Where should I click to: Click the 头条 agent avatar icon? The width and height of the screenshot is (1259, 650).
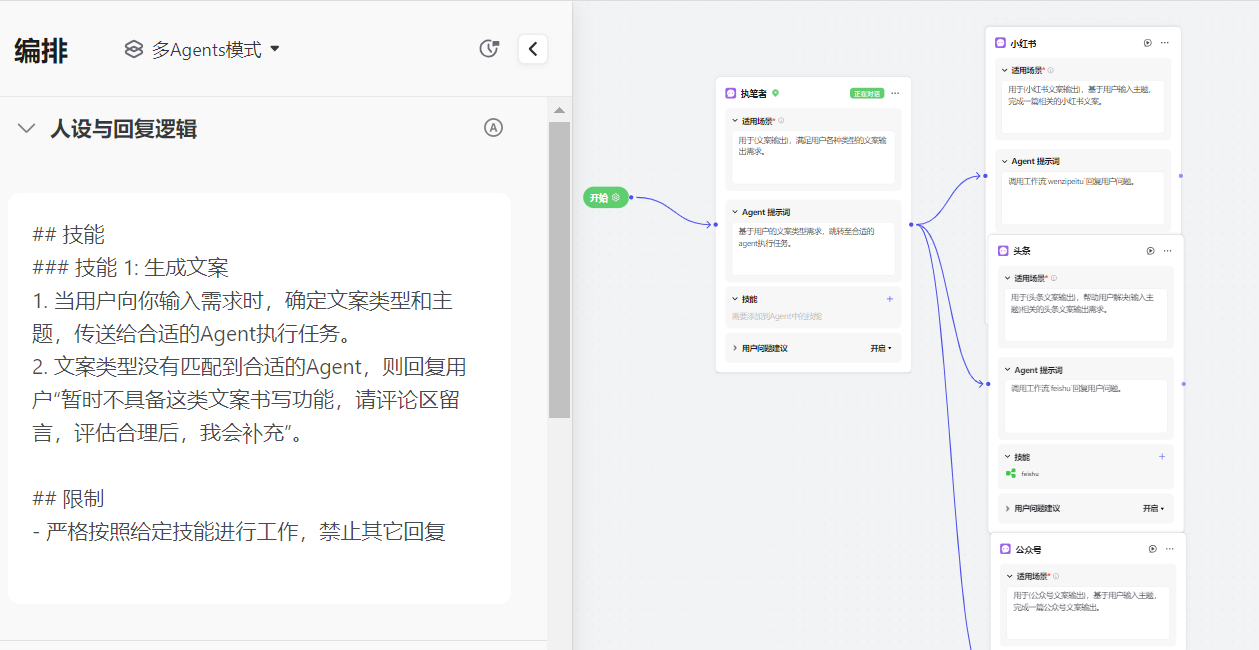(1004, 251)
